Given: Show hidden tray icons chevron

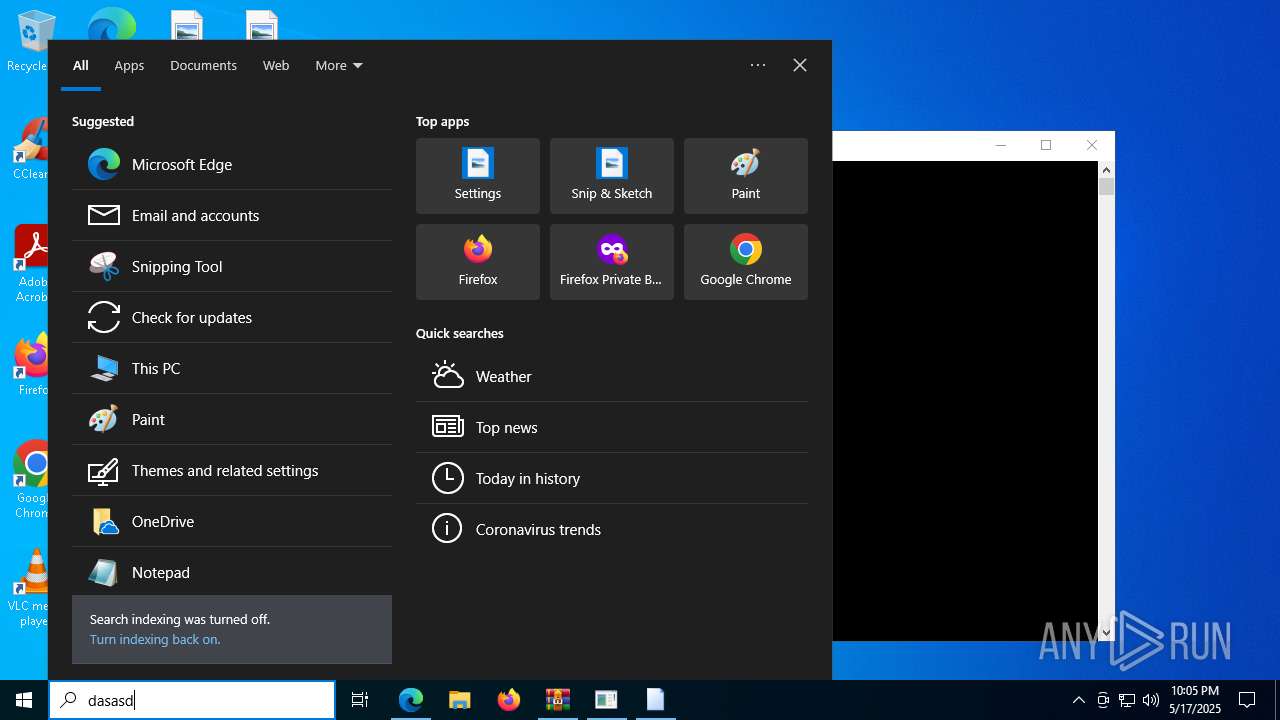Looking at the screenshot, I should click(x=1078, y=700).
